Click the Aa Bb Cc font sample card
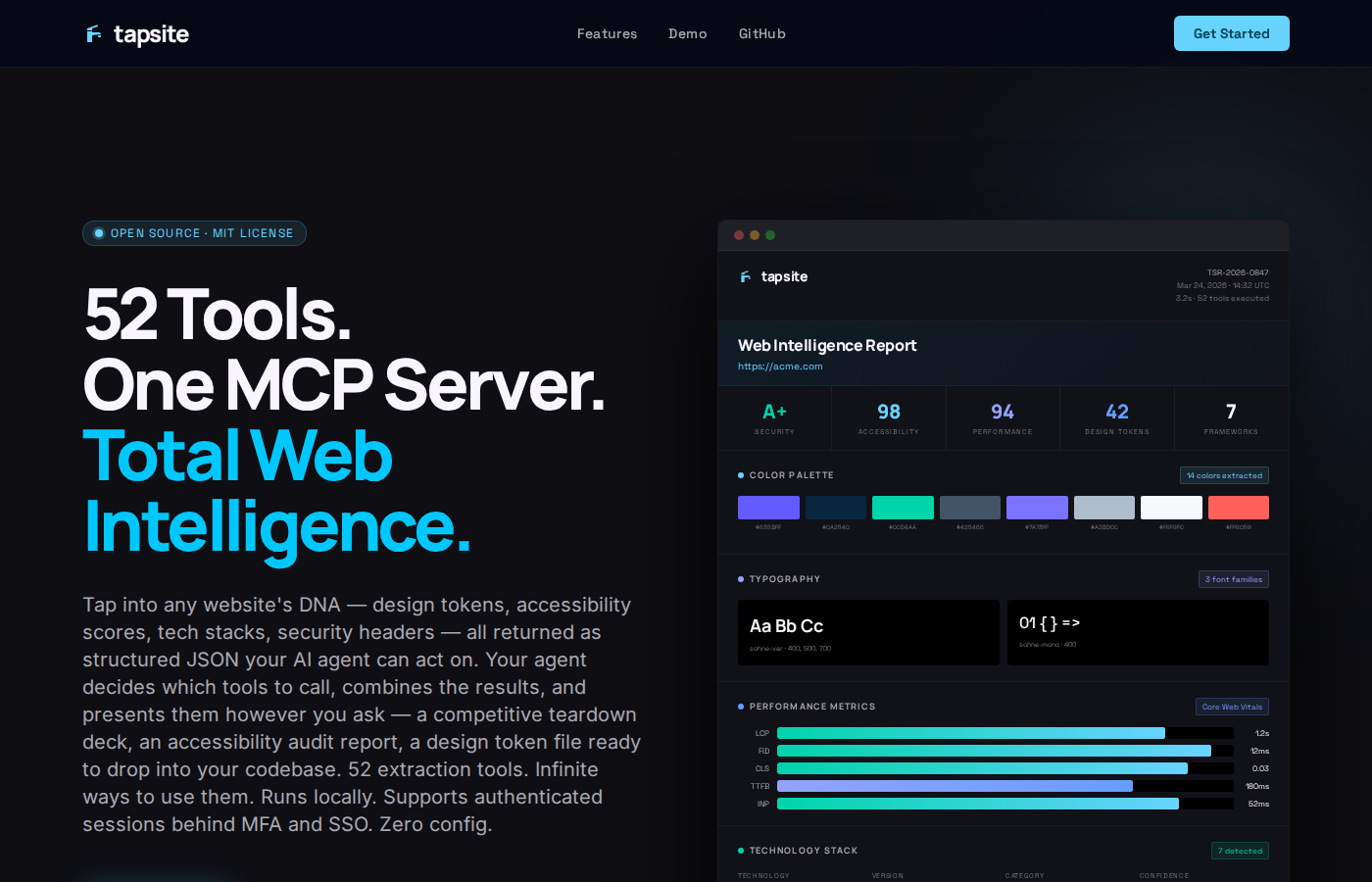Image resolution: width=1372 pixels, height=882 pixels. point(868,632)
